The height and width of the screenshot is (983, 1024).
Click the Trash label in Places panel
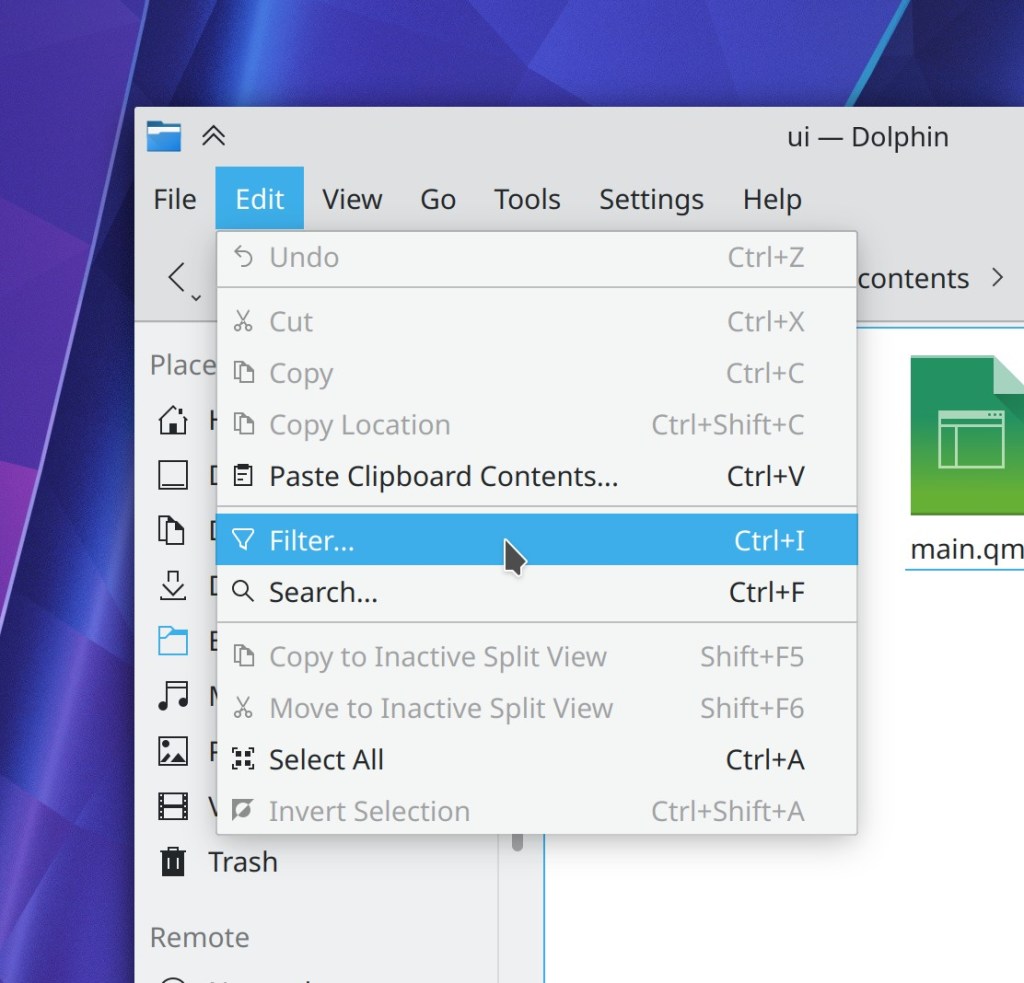[x=243, y=861]
